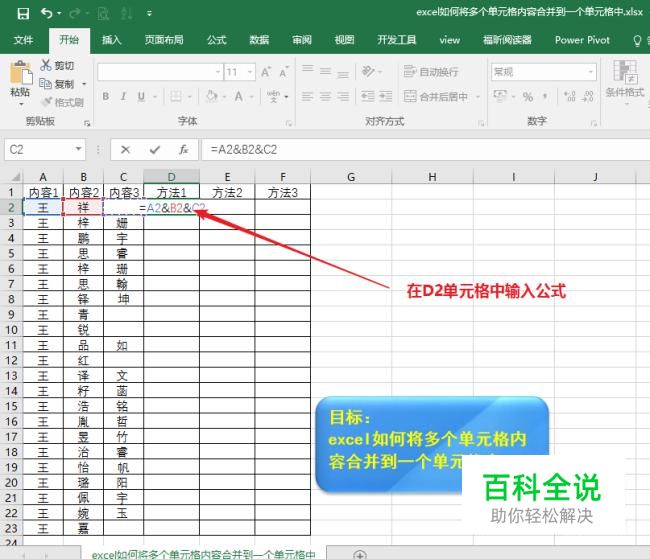Click the Fill Color bucket icon
This screenshot has height=559, width=650.
tap(211, 97)
